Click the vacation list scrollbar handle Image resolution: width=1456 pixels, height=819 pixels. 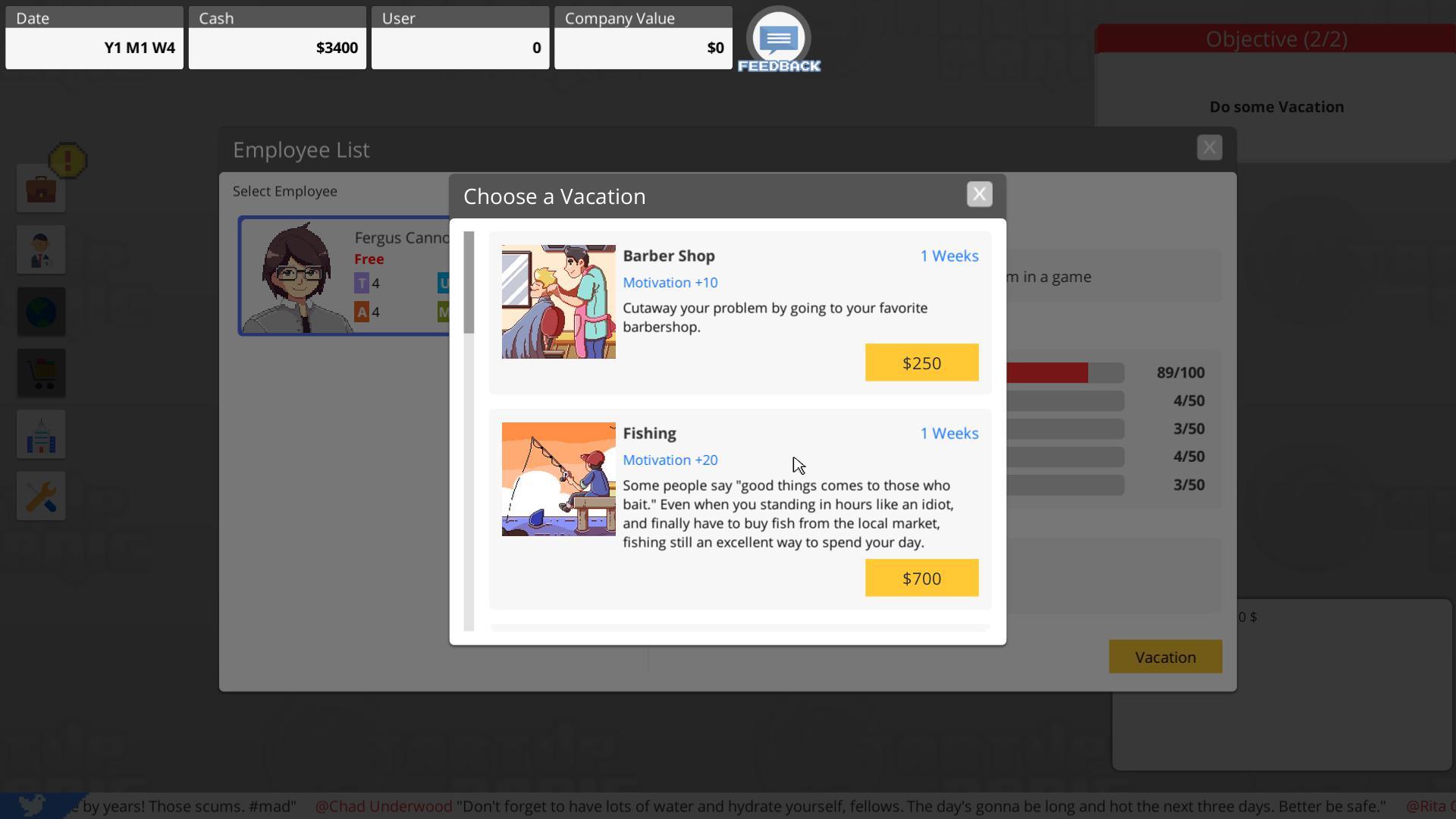coord(469,282)
